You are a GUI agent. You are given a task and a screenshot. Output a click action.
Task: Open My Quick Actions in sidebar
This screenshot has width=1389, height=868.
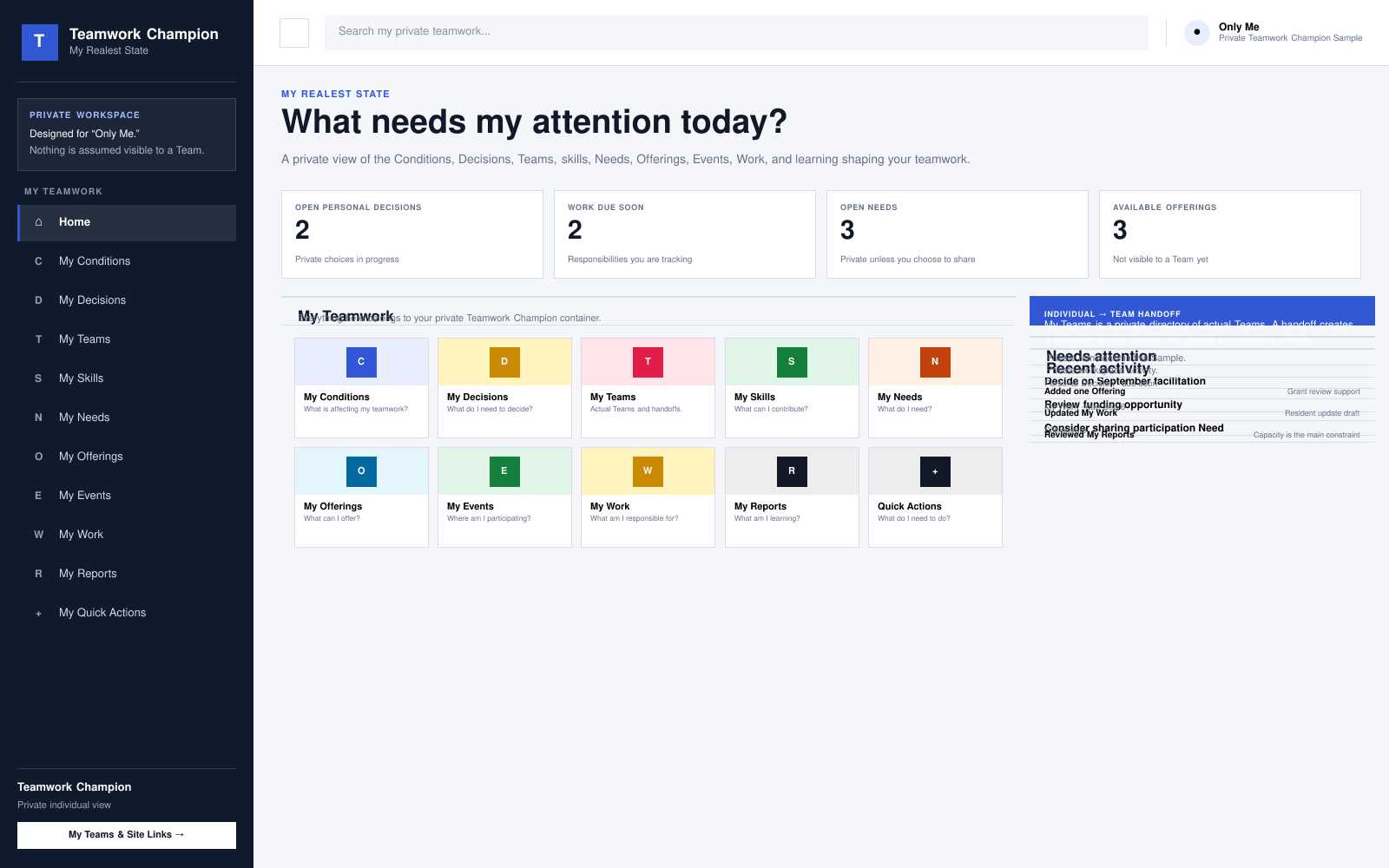[127, 613]
